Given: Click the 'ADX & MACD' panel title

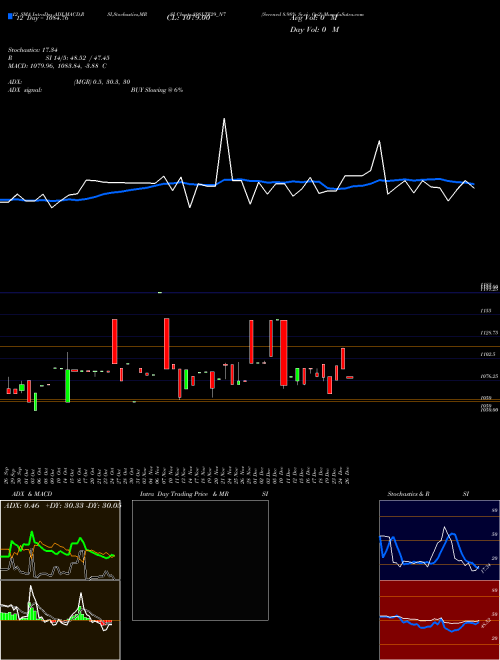Looking at the screenshot, I should [32, 494].
